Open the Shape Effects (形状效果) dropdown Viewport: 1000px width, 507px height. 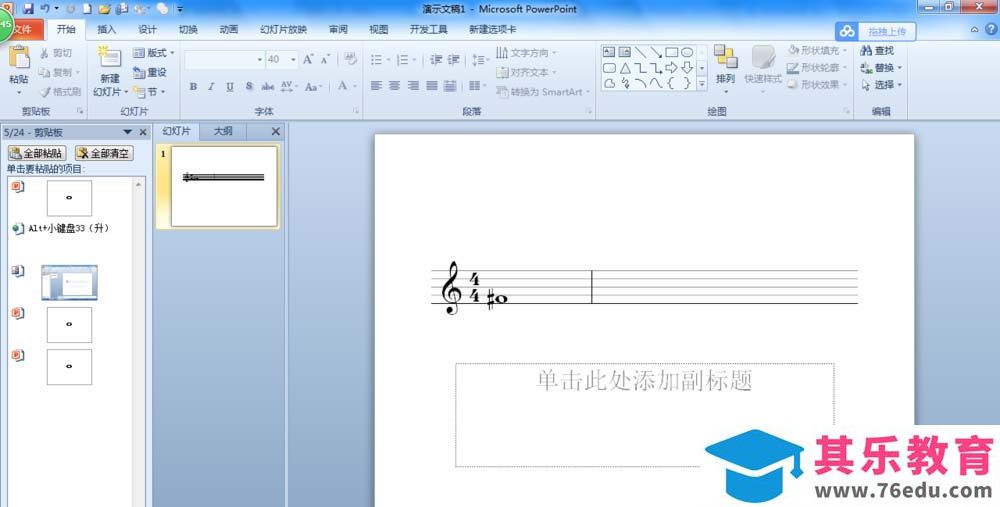(817, 84)
